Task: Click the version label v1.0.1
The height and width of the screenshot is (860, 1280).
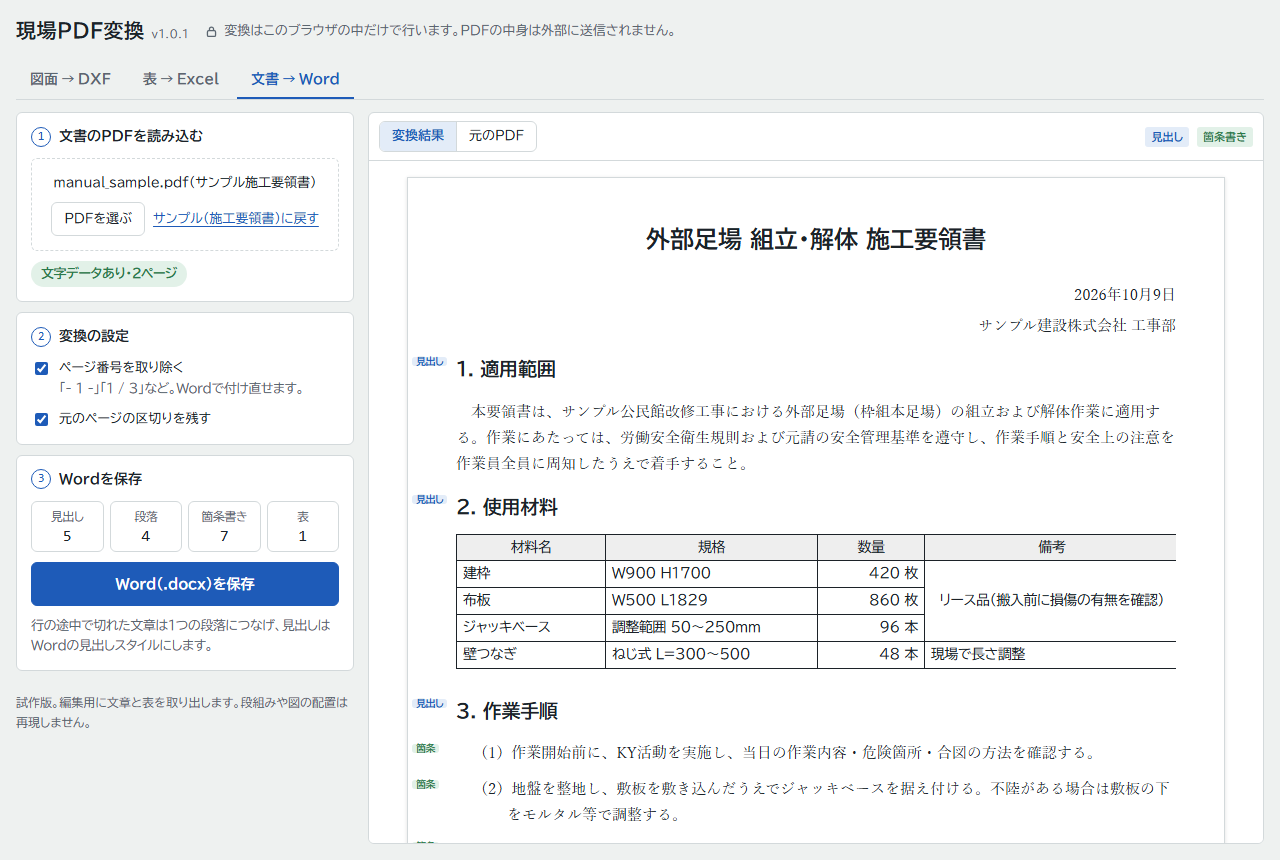Action: [170, 34]
